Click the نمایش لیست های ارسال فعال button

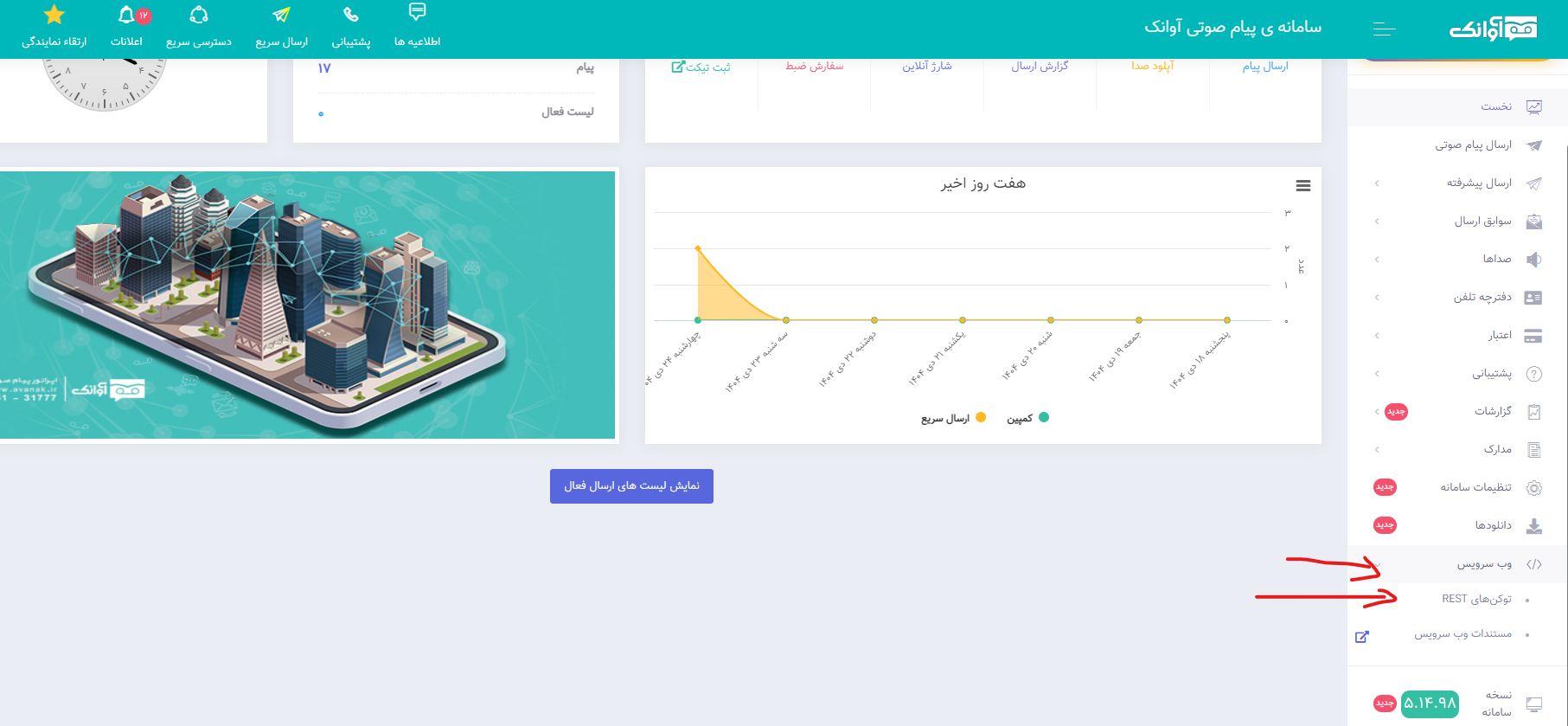pyautogui.click(x=631, y=486)
